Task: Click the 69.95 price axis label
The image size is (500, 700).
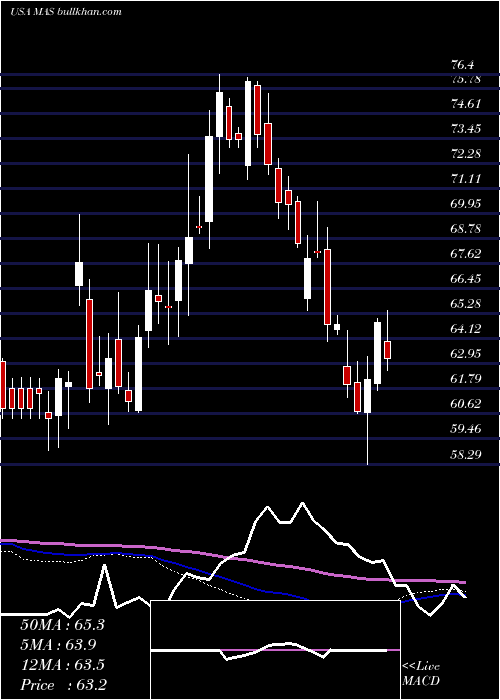Action: pos(466,204)
